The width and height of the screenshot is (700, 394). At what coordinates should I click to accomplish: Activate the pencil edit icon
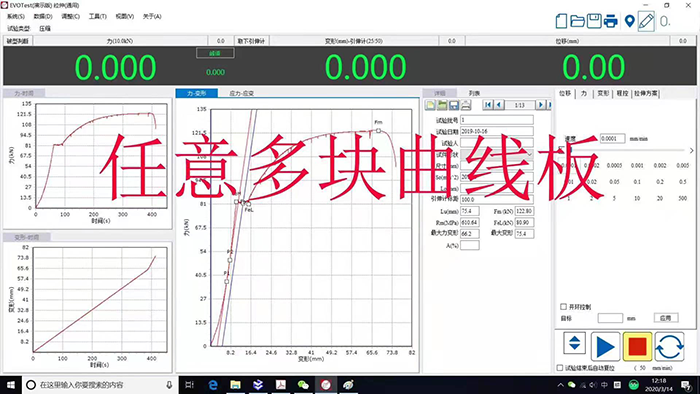[646, 21]
